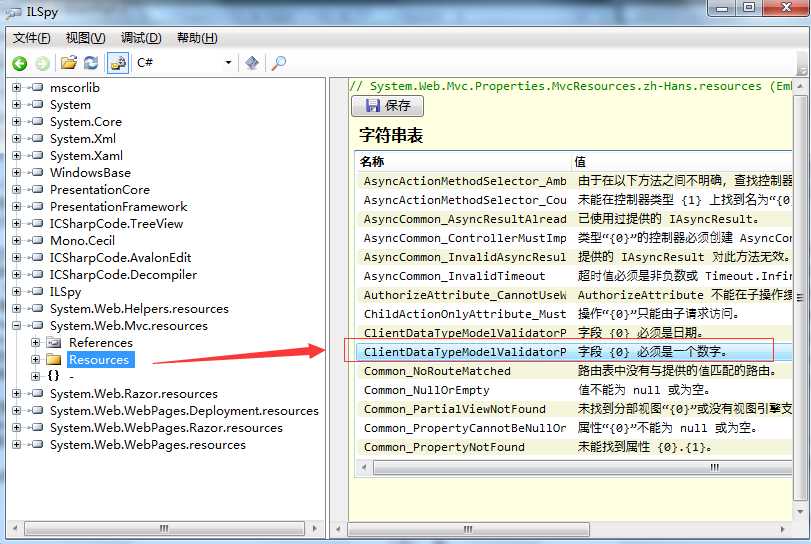Select ICSharpCode.AvalonEdit tree item
This screenshot has width=811, height=544.
coord(121,258)
